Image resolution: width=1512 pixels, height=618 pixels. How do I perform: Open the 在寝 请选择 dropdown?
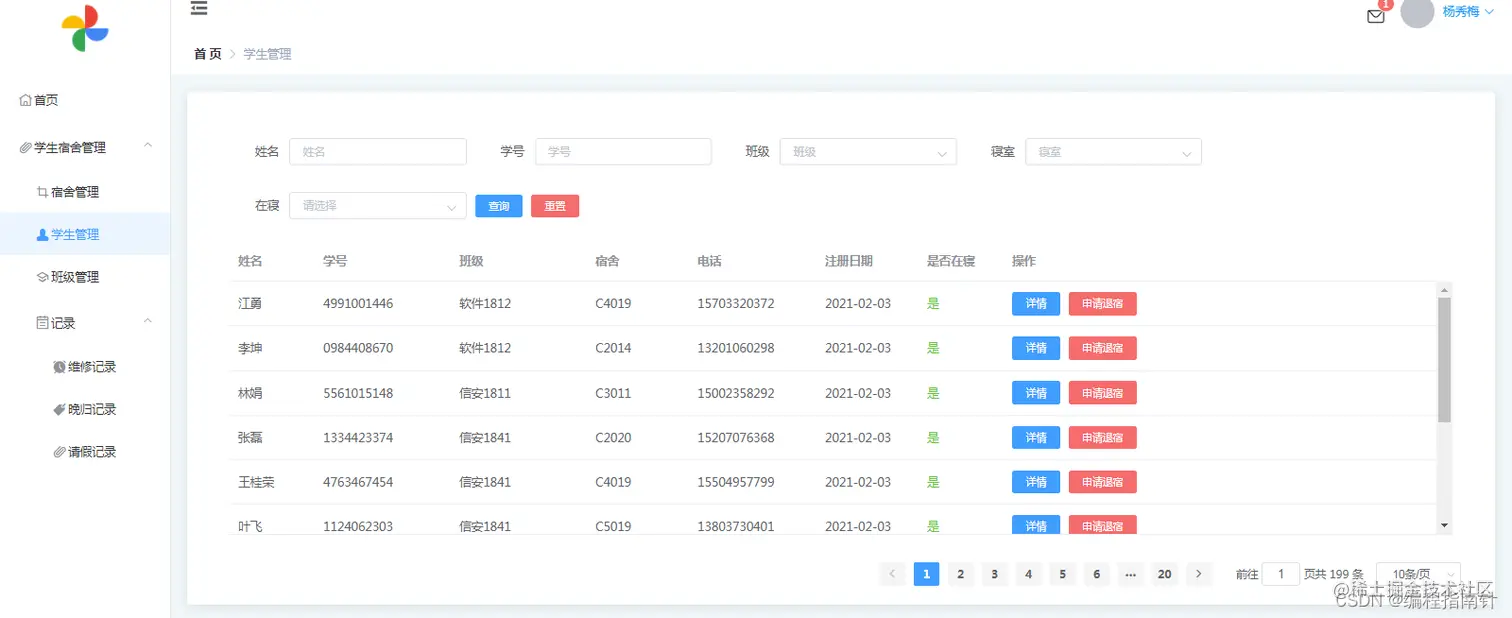[377, 205]
